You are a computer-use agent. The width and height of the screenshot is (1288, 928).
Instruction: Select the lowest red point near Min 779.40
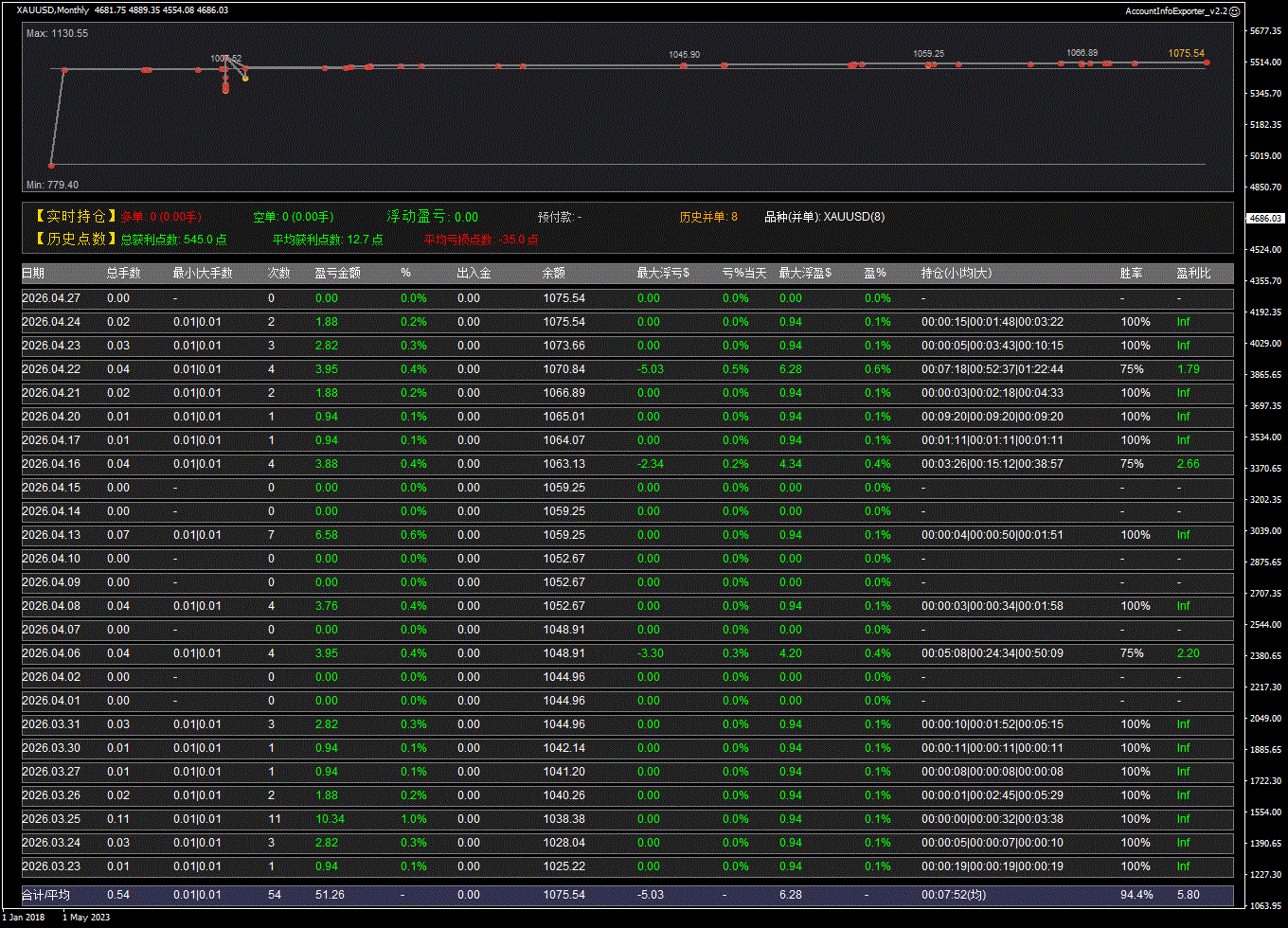point(52,165)
